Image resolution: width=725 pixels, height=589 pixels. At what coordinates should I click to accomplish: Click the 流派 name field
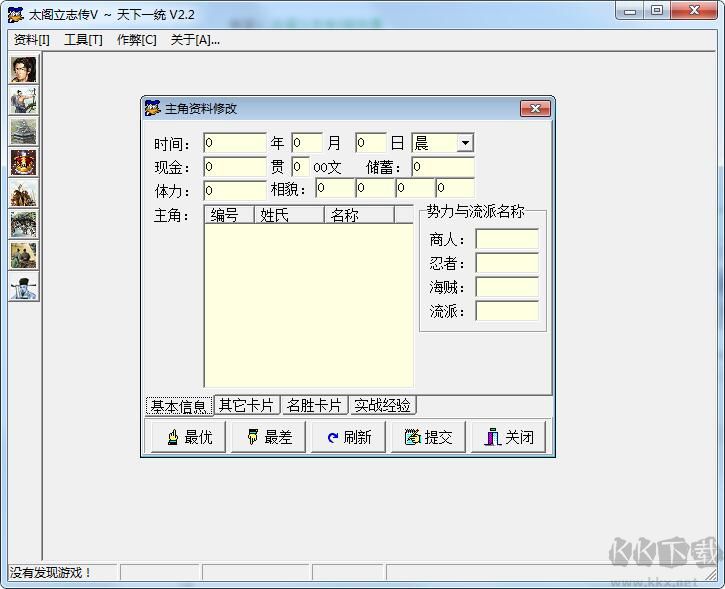[x=507, y=312]
